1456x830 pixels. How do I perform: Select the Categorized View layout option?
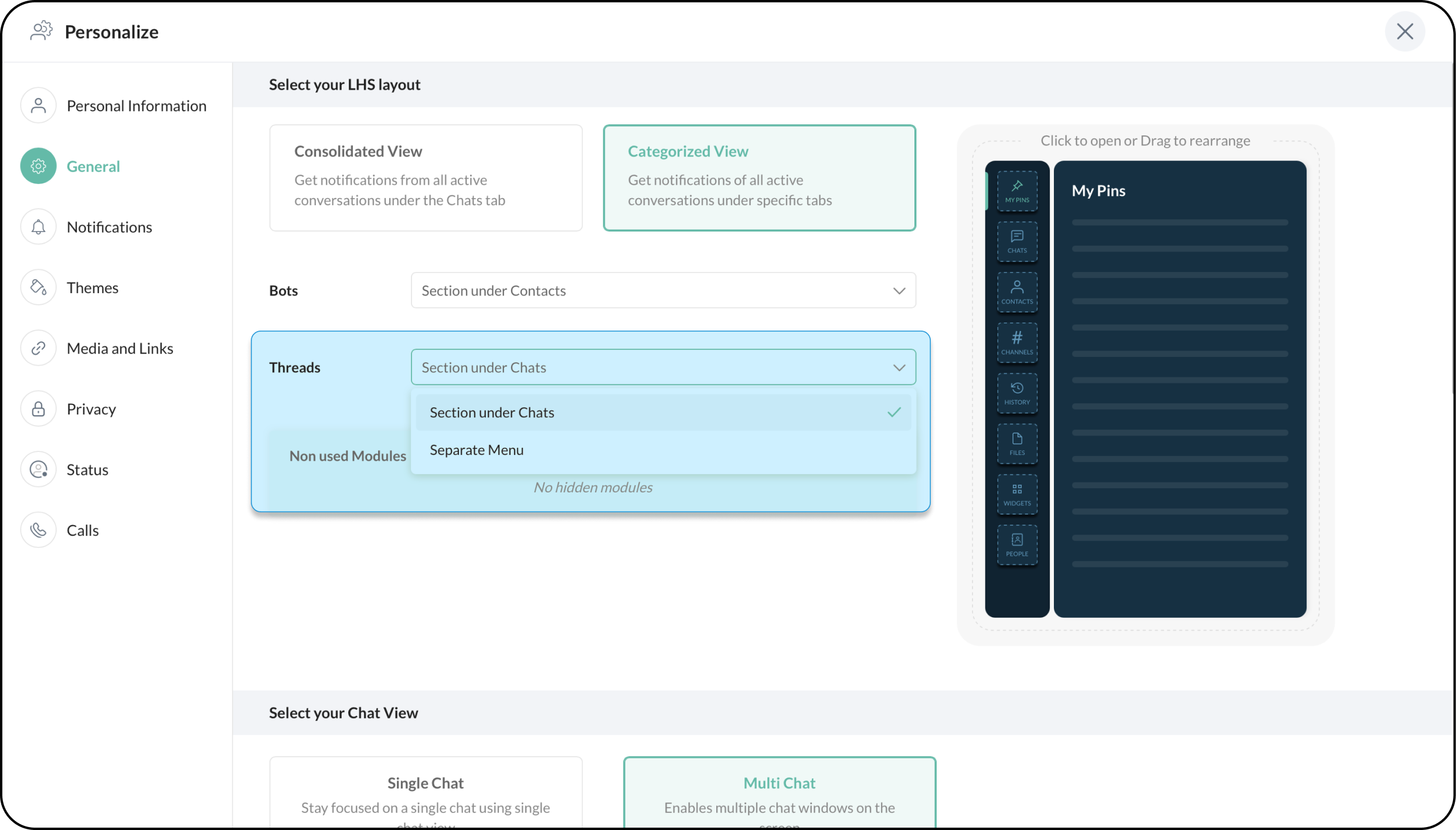(759, 177)
